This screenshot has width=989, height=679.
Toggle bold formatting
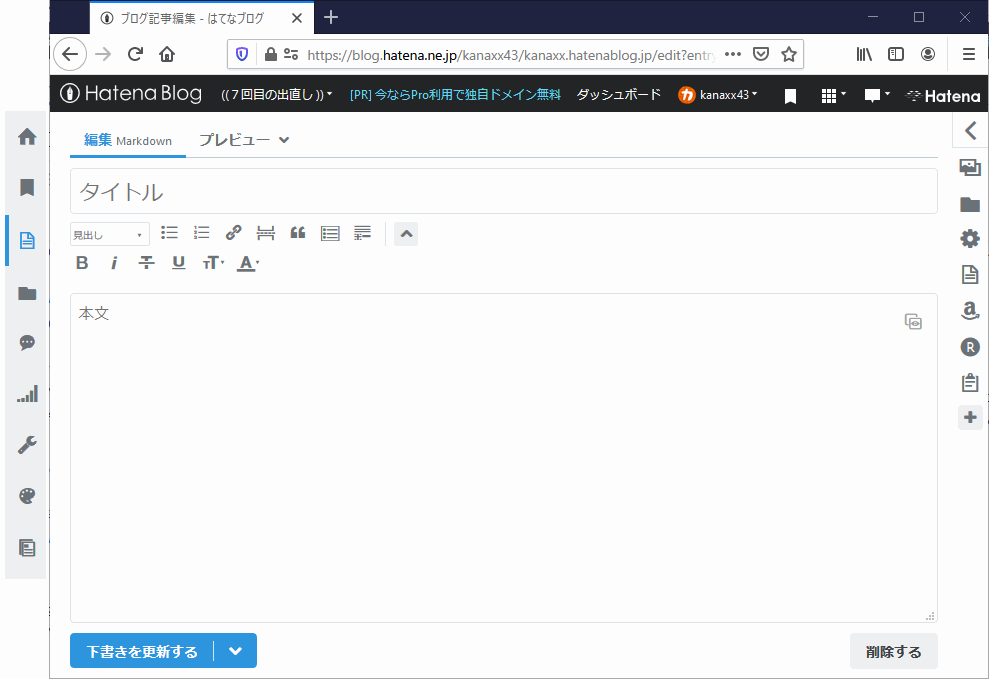point(82,262)
